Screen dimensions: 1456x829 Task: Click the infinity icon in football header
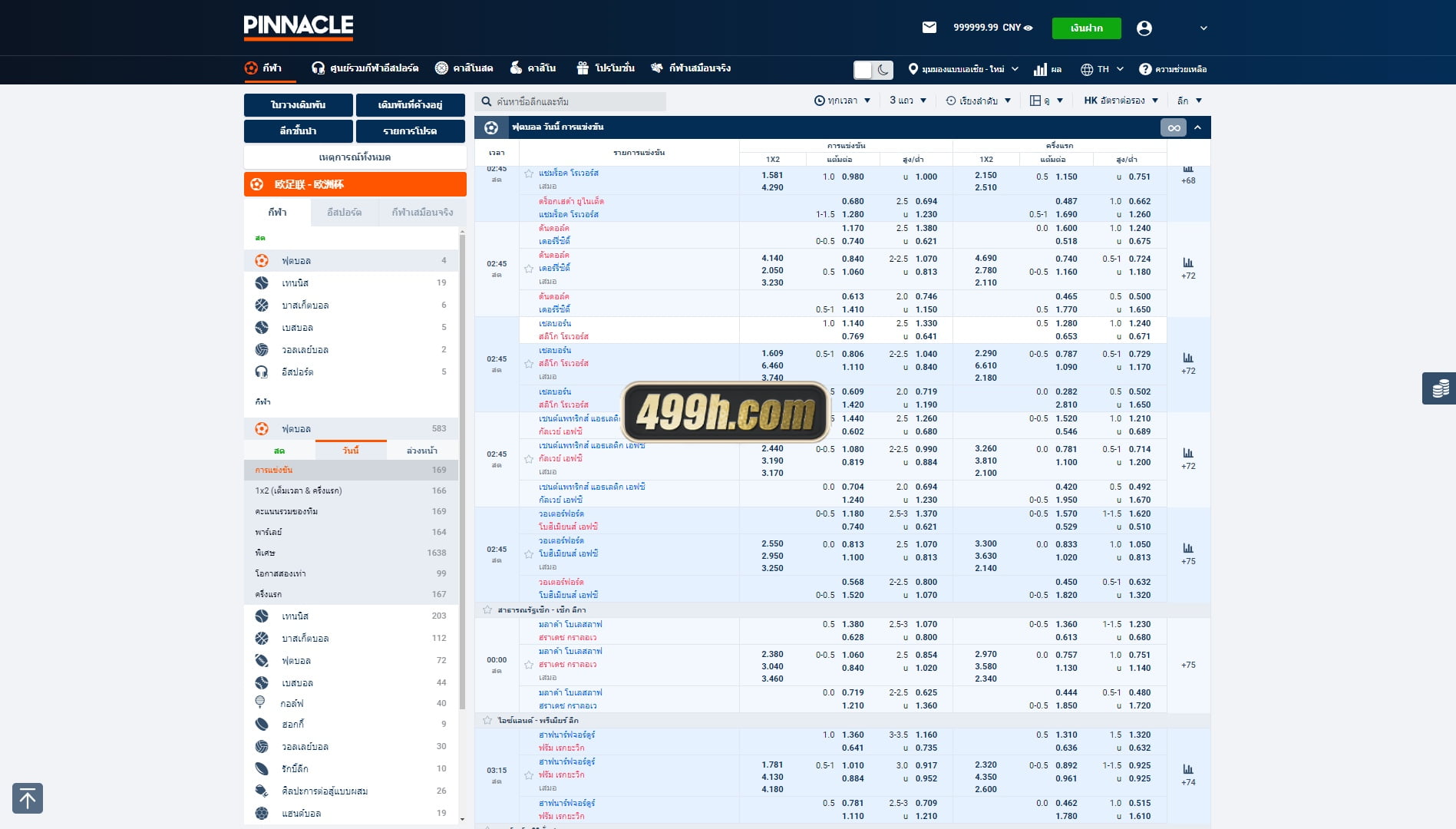click(1174, 127)
